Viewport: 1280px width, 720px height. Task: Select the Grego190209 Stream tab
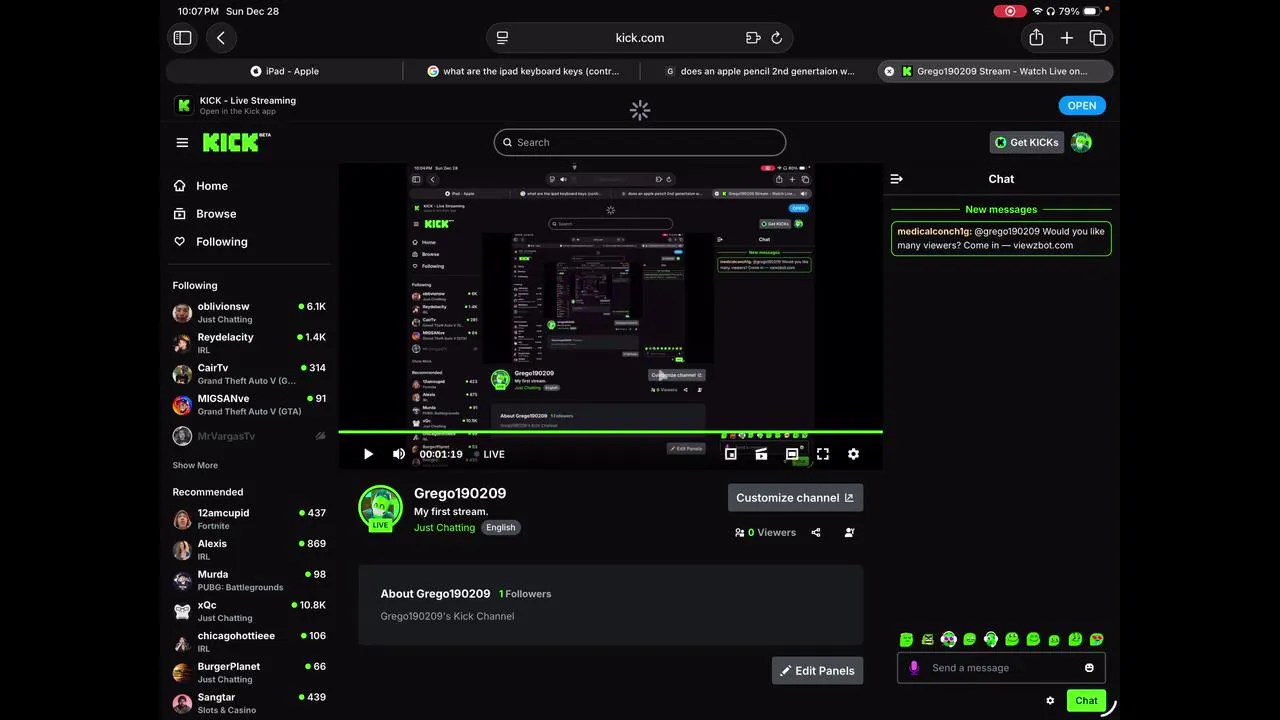[x=996, y=71]
